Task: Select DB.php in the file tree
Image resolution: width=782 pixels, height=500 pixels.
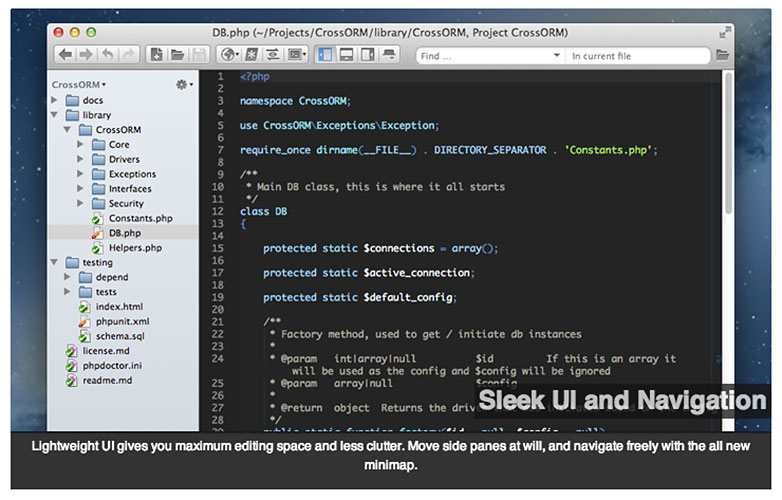Action: pyautogui.click(x=125, y=233)
